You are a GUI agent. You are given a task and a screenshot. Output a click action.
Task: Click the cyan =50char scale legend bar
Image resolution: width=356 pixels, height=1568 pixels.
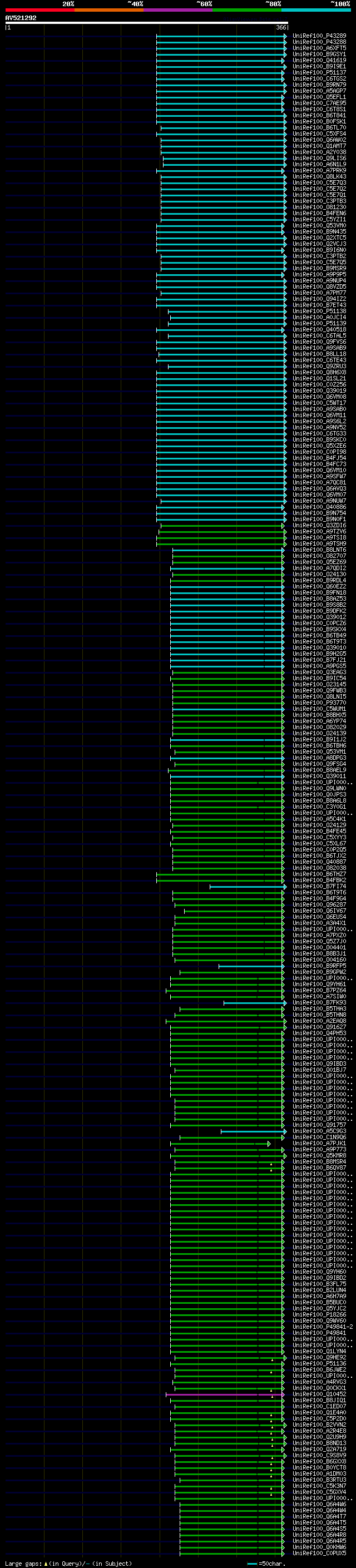[252, 1564]
